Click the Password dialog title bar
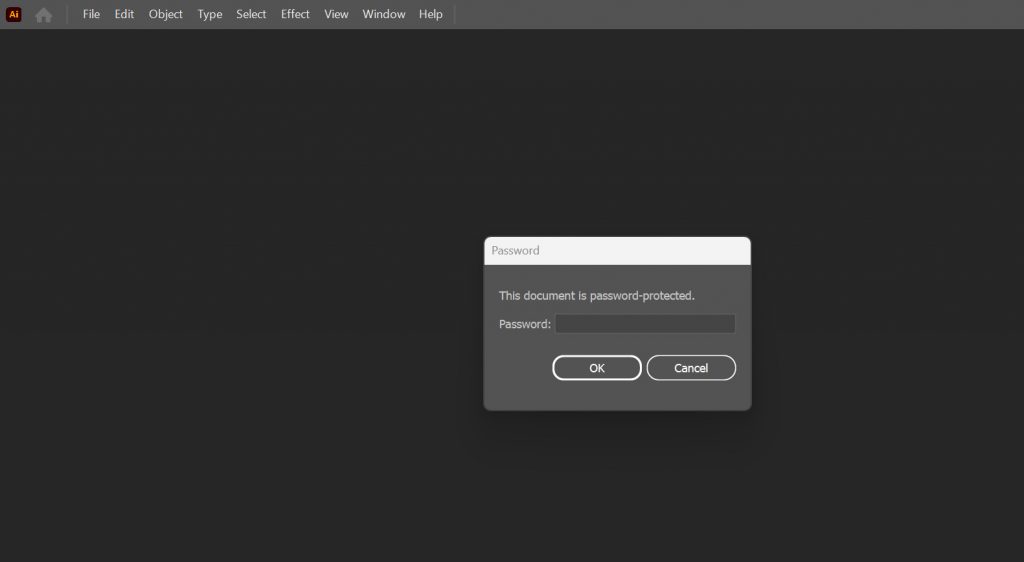1024x562 pixels. tap(617, 250)
